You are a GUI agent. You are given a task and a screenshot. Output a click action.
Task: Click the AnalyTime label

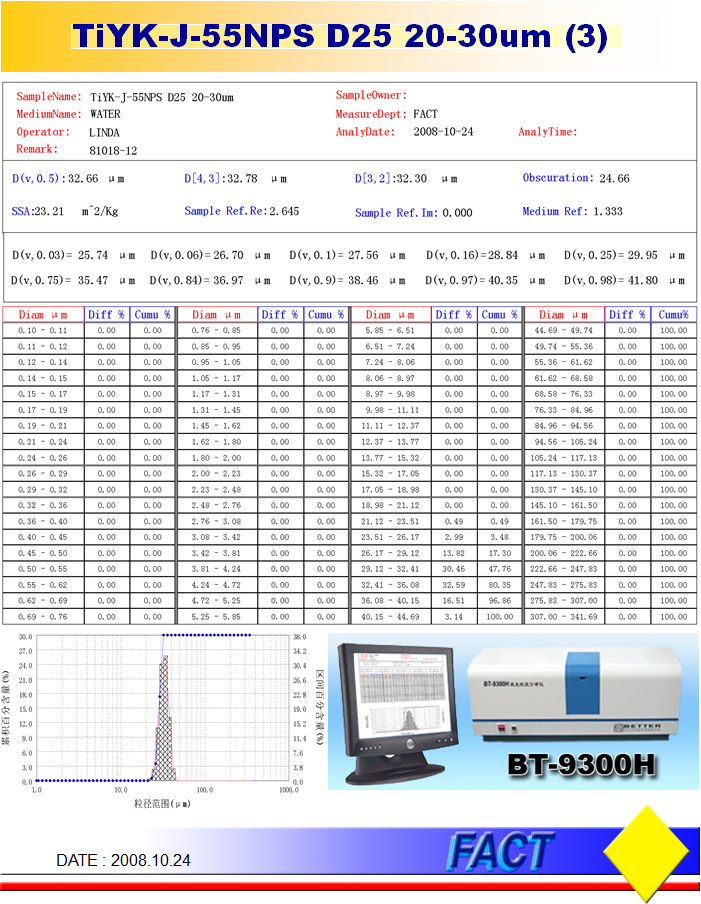[548, 132]
